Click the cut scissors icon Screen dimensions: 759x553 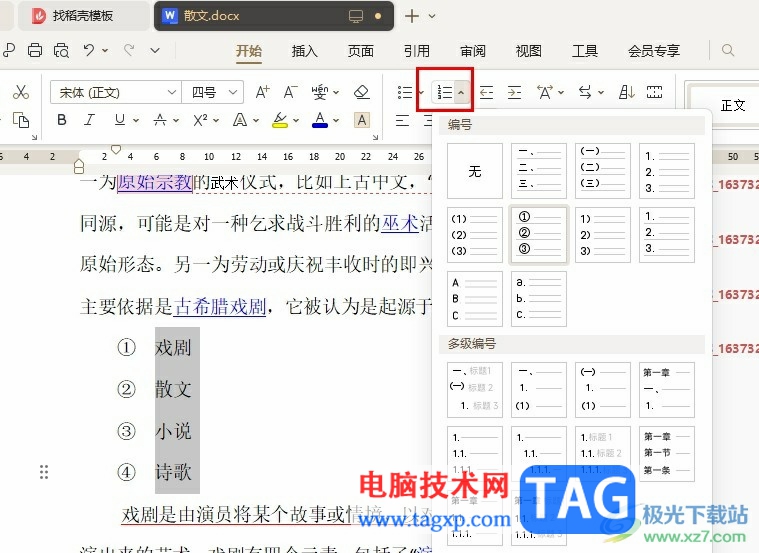[21, 92]
